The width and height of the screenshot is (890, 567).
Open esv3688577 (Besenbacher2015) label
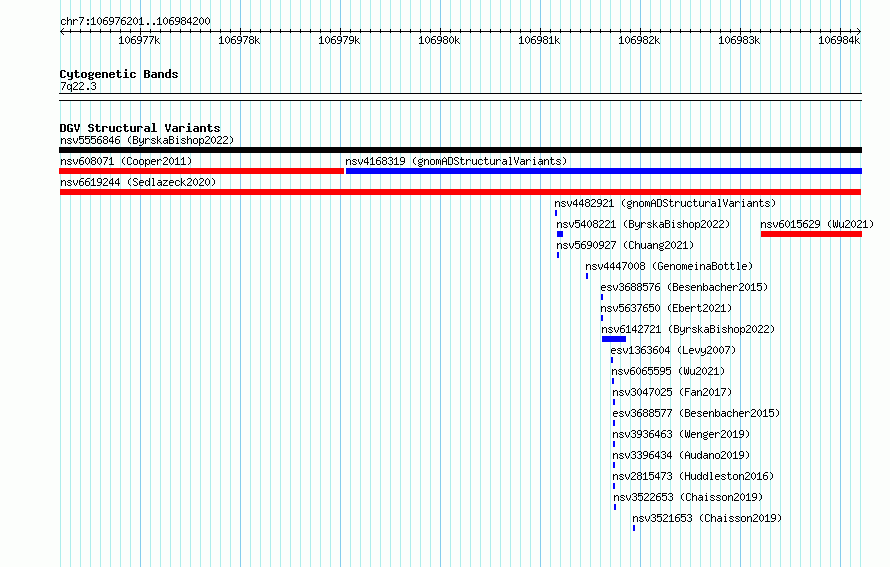[x=696, y=413]
